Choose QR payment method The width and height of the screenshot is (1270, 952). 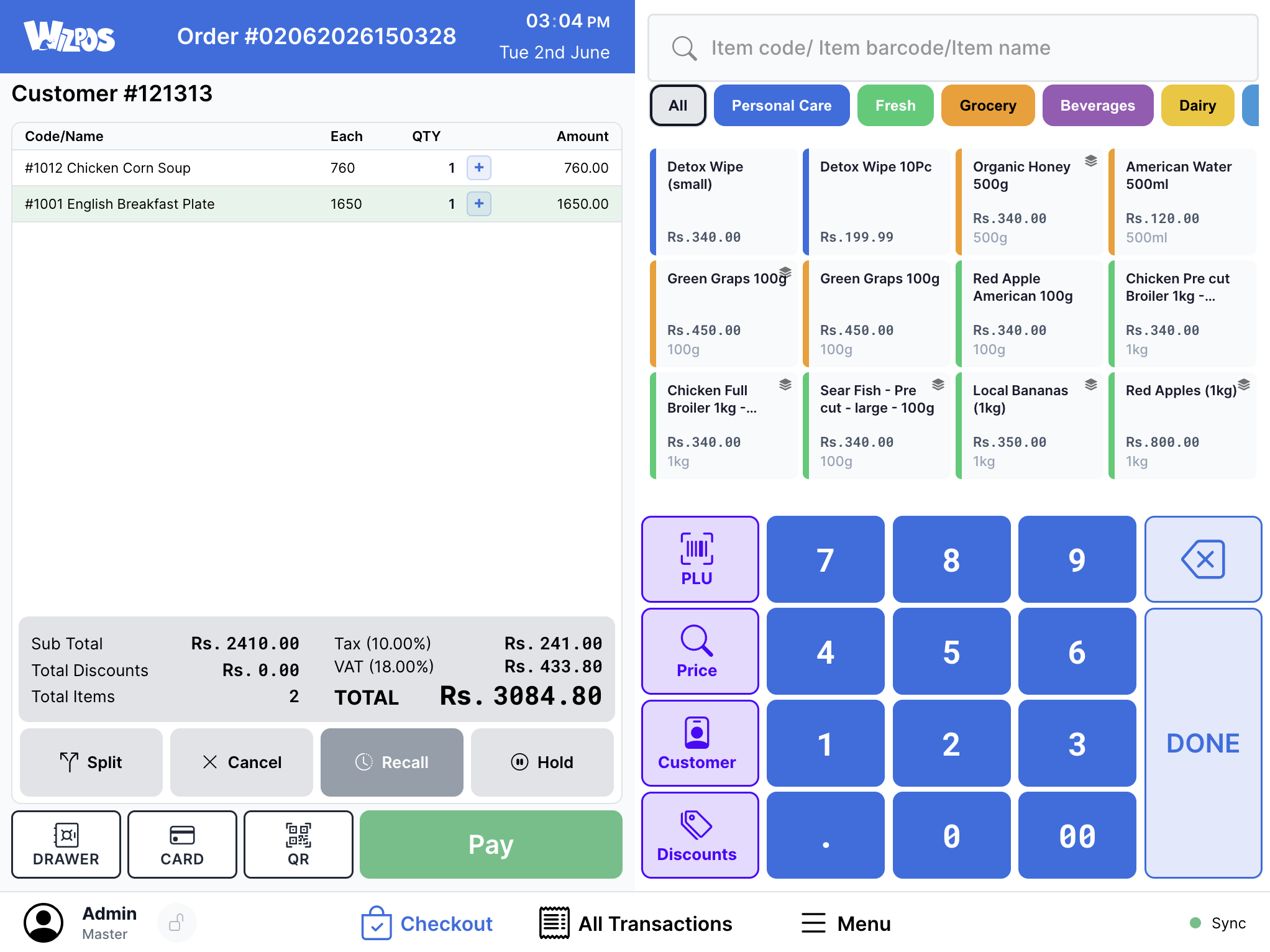[298, 844]
